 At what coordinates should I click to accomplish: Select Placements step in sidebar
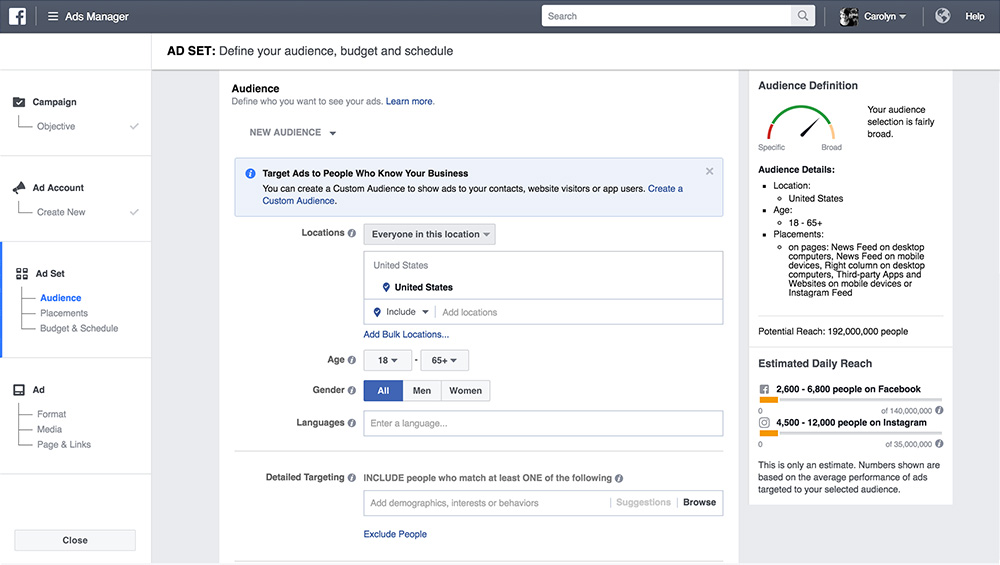[x=64, y=313]
